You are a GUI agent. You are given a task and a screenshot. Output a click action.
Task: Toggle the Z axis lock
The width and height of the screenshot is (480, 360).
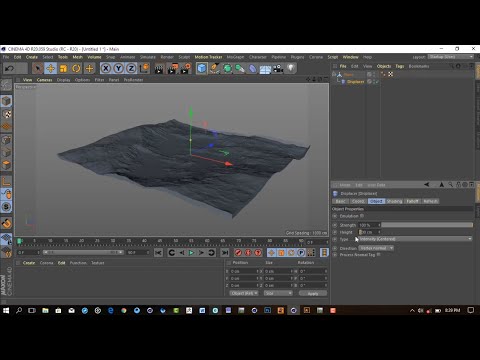131,68
